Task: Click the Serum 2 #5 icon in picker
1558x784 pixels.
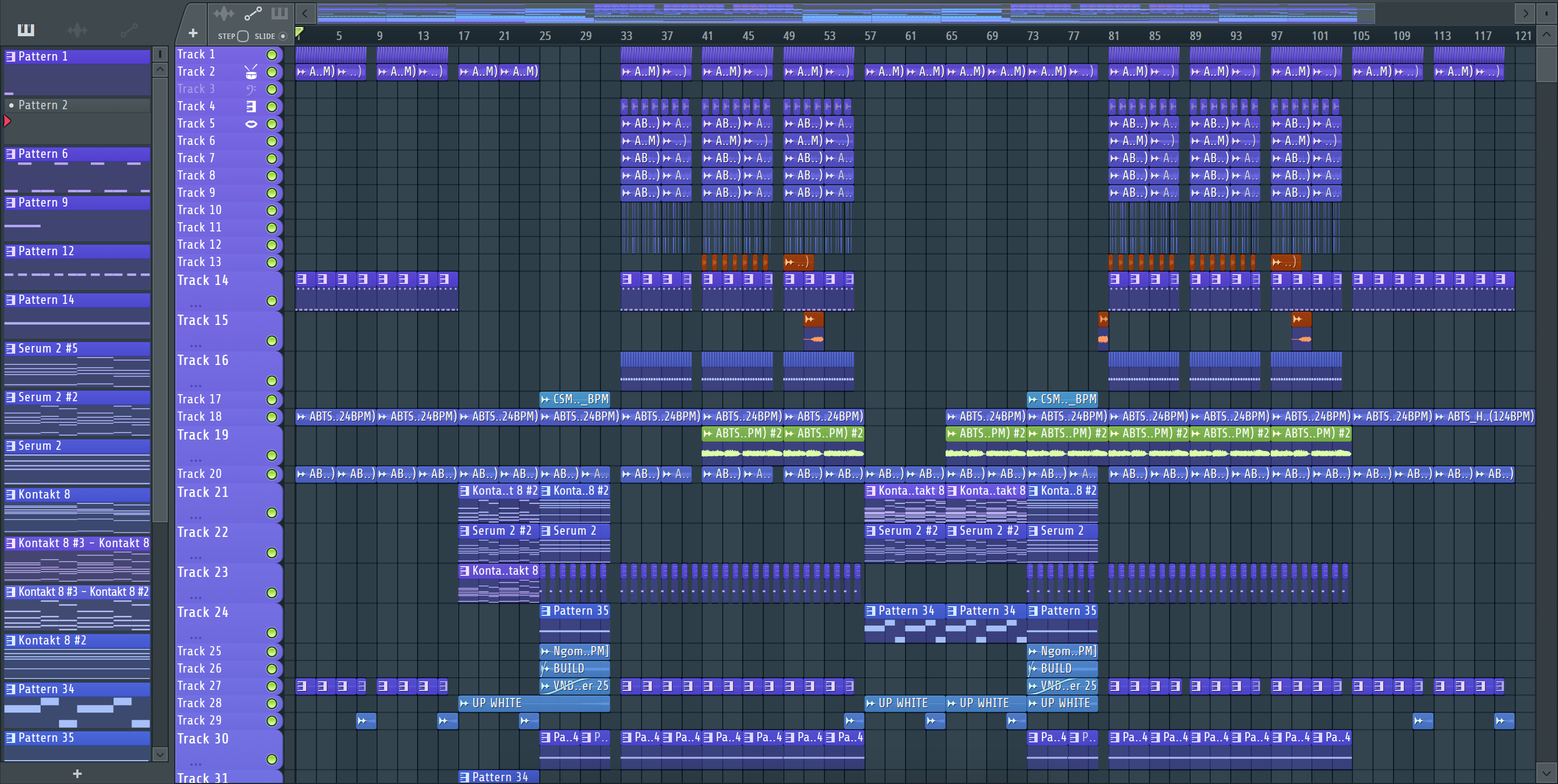Action: pyautogui.click(x=10, y=349)
